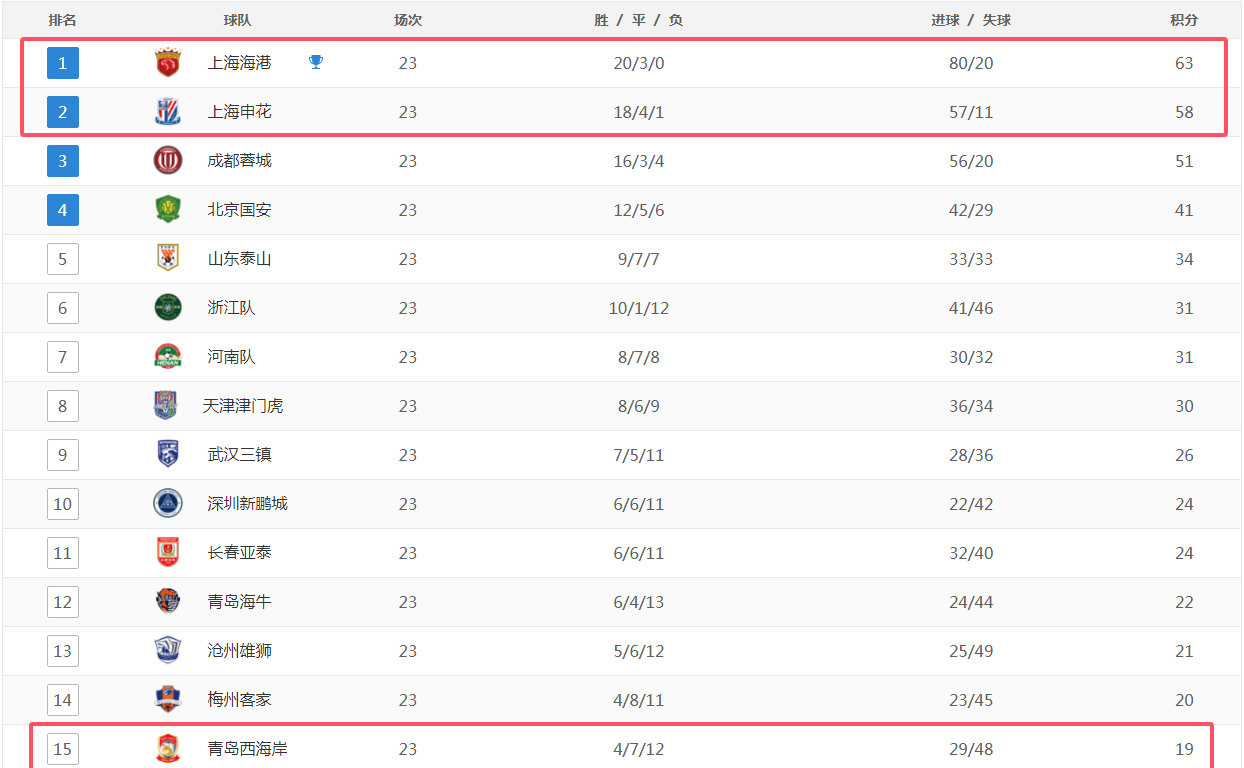Click the 天津津门虎 team logo
The image size is (1244, 768).
[166, 406]
